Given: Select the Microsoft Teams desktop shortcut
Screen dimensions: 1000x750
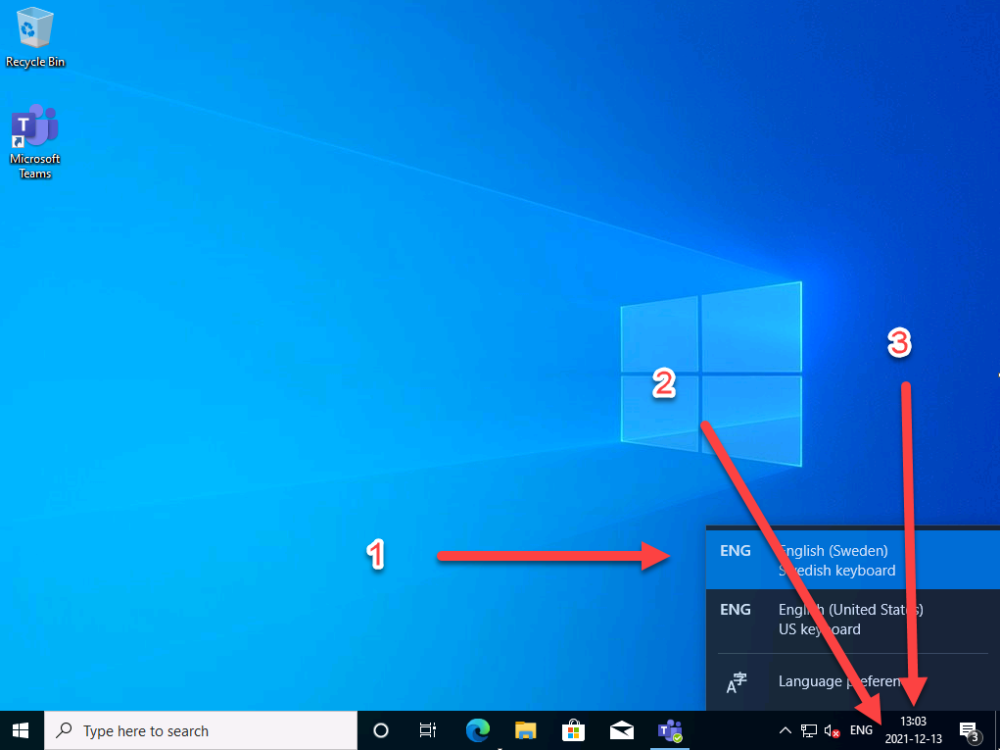Looking at the screenshot, I should click(x=35, y=142).
